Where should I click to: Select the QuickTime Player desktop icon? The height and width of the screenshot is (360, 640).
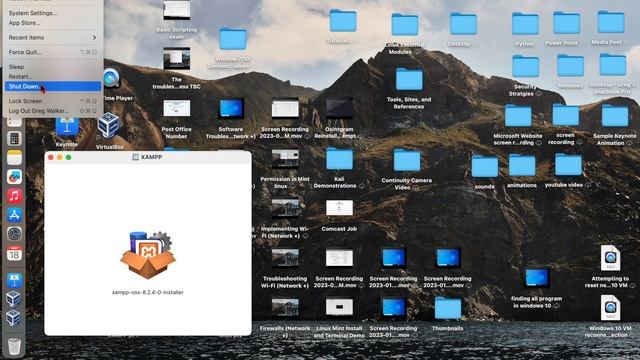tap(111, 78)
